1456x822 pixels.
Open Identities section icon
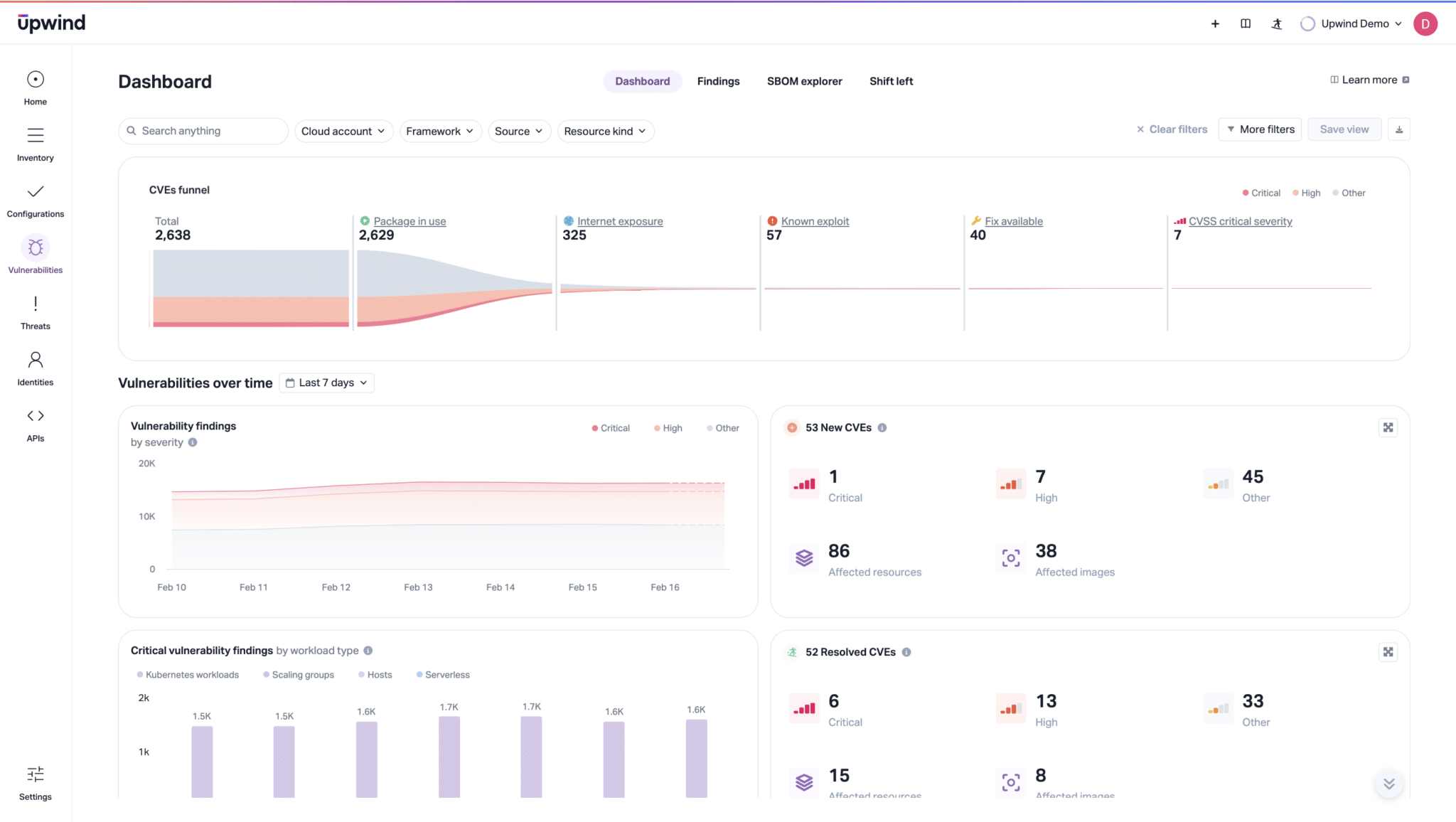coord(36,359)
